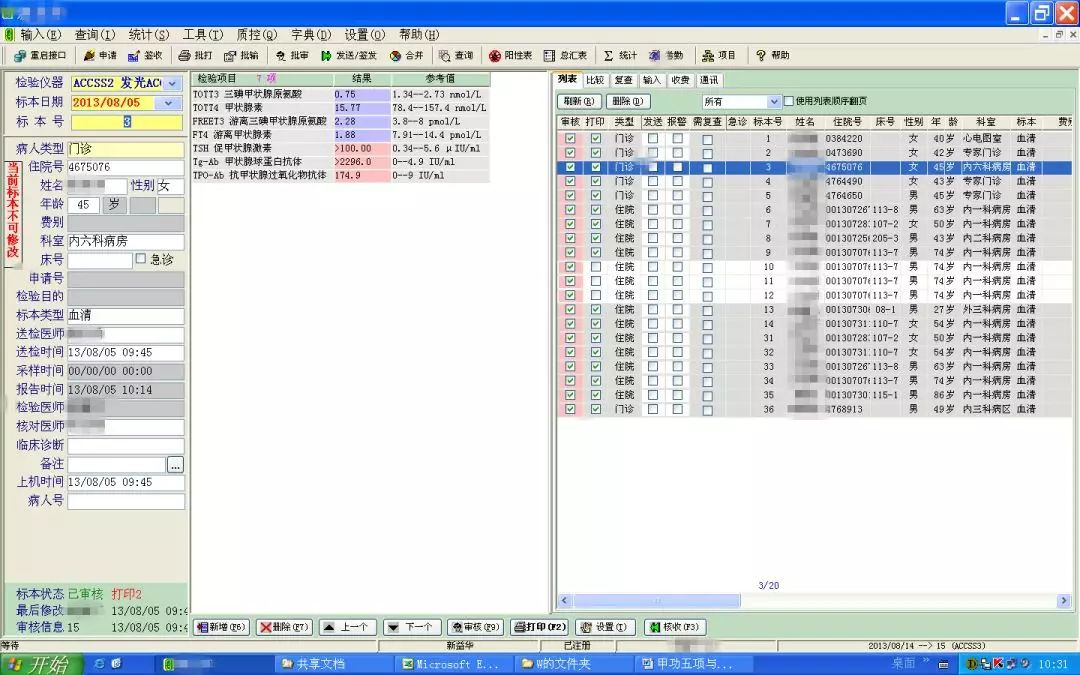
Task: Click the 统计 sigma toolbar icon
Action: click(x=620, y=56)
